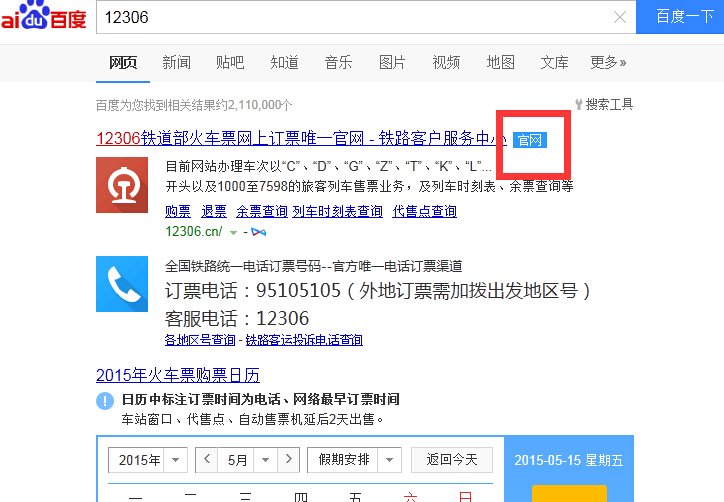The width and height of the screenshot is (724, 502).
Task: Open the 购票 link
Action: (178, 211)
